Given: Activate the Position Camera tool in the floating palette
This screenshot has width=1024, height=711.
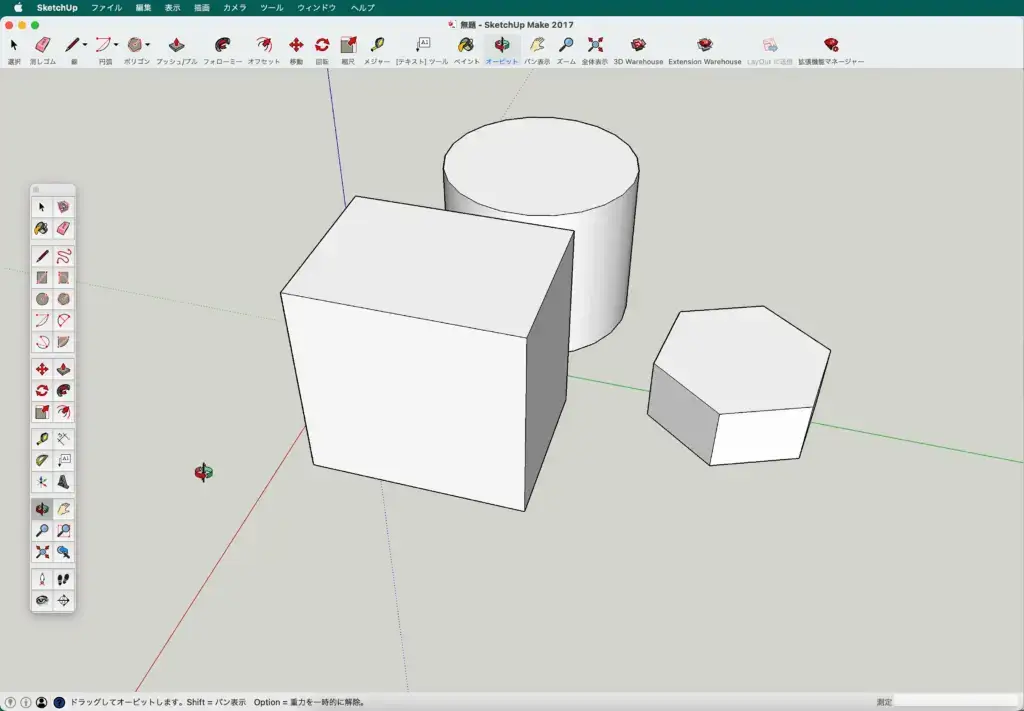Looking at the screenshot, I should pyautogui.click(x=42, y=579).
